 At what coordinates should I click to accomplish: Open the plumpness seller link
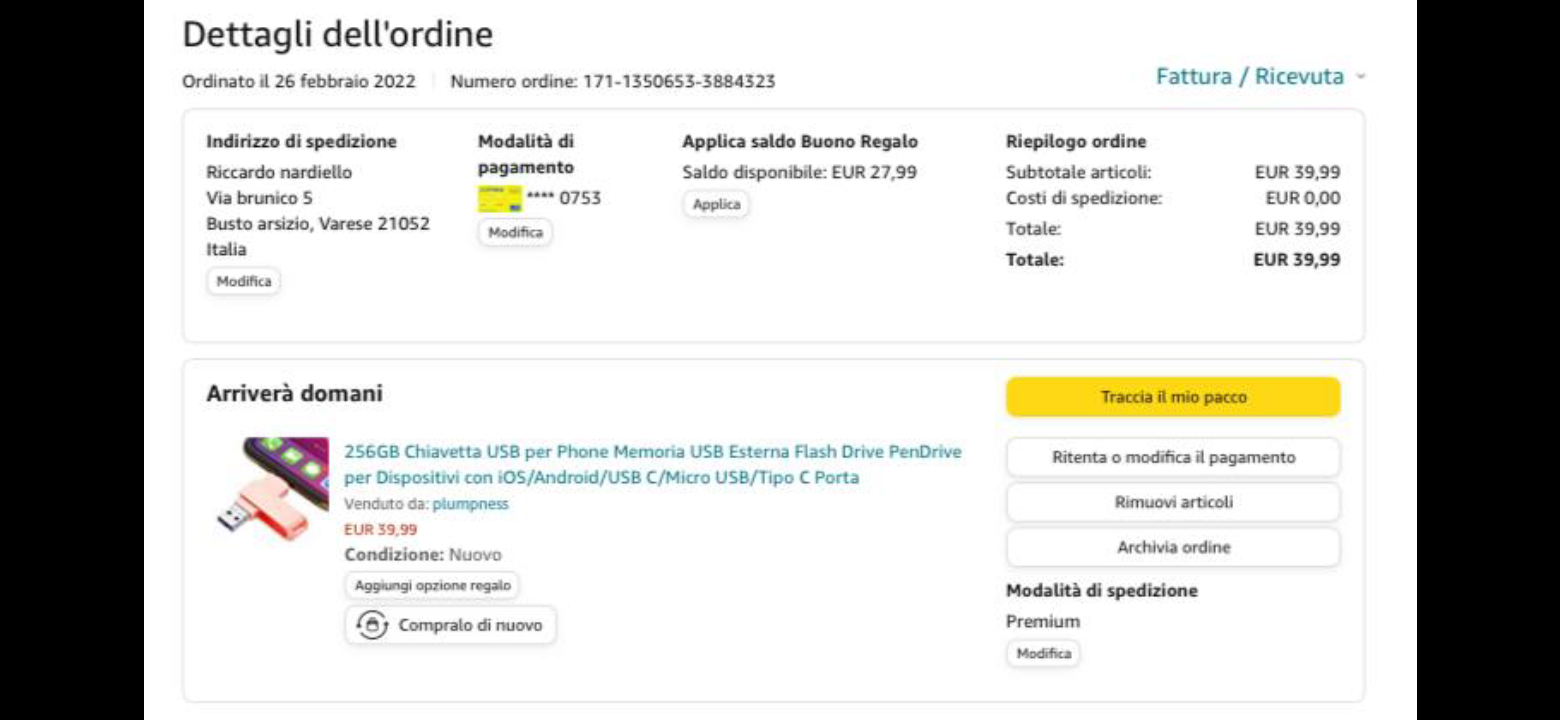(x=470, y=504)
